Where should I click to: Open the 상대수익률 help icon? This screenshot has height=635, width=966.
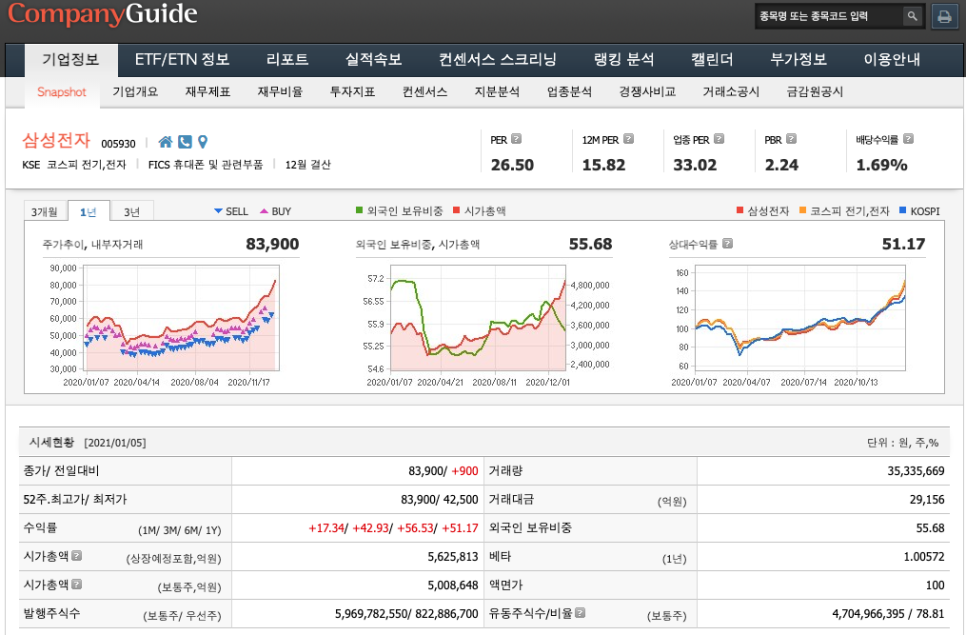pos(728,243)
